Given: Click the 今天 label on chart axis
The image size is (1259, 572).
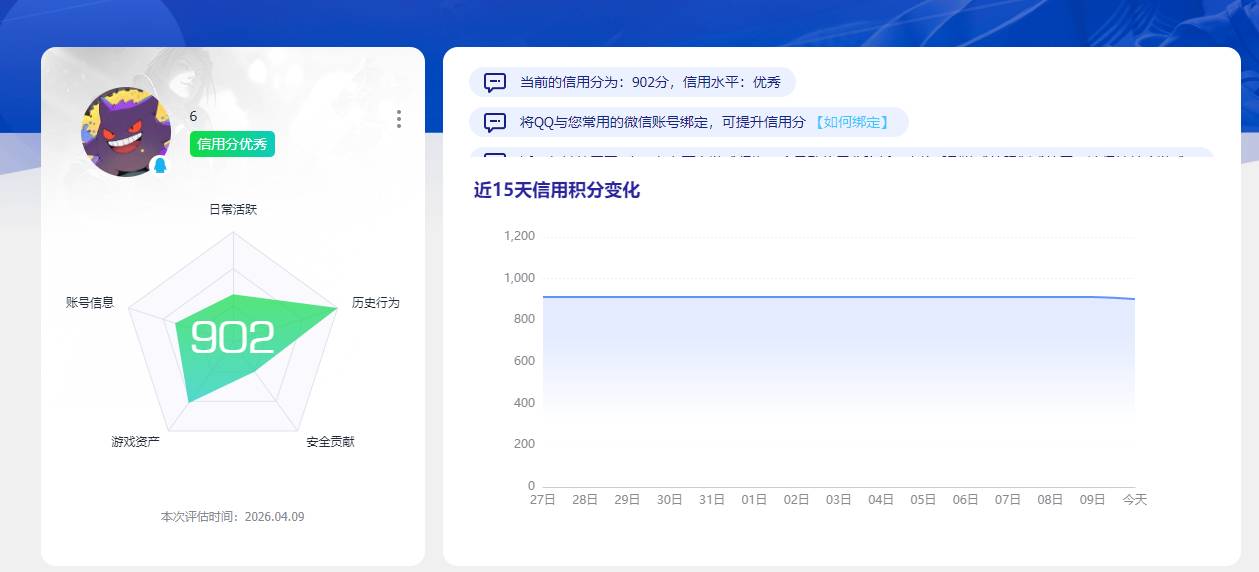Looking at the screenshot, I should pyautogui.click(x=1135, y=499).
